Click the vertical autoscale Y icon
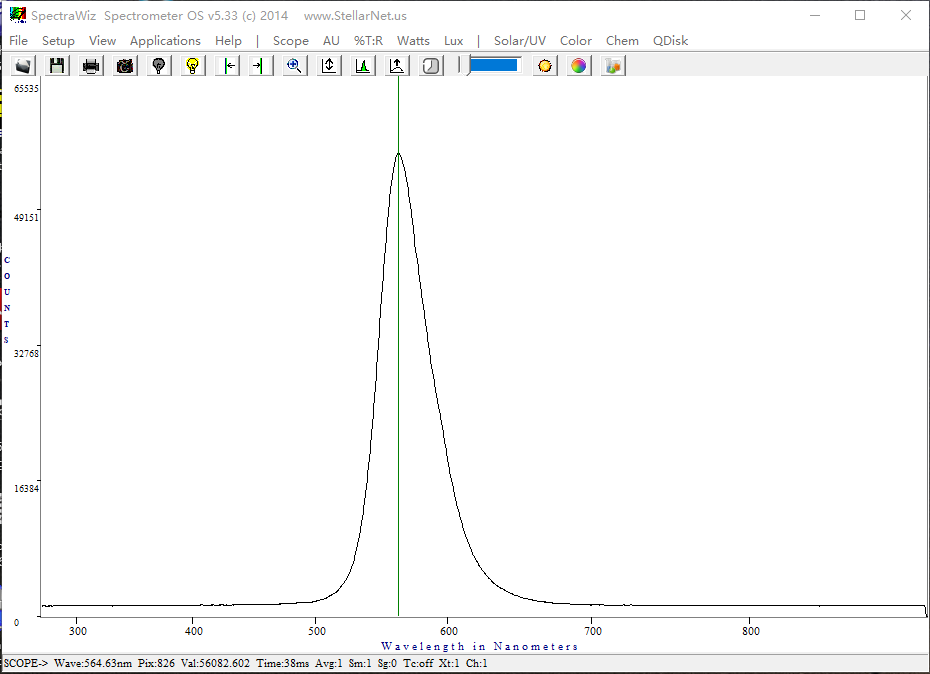Image resolution: width=930 pixels, height=674 pixels. click(x=329, y=66)
